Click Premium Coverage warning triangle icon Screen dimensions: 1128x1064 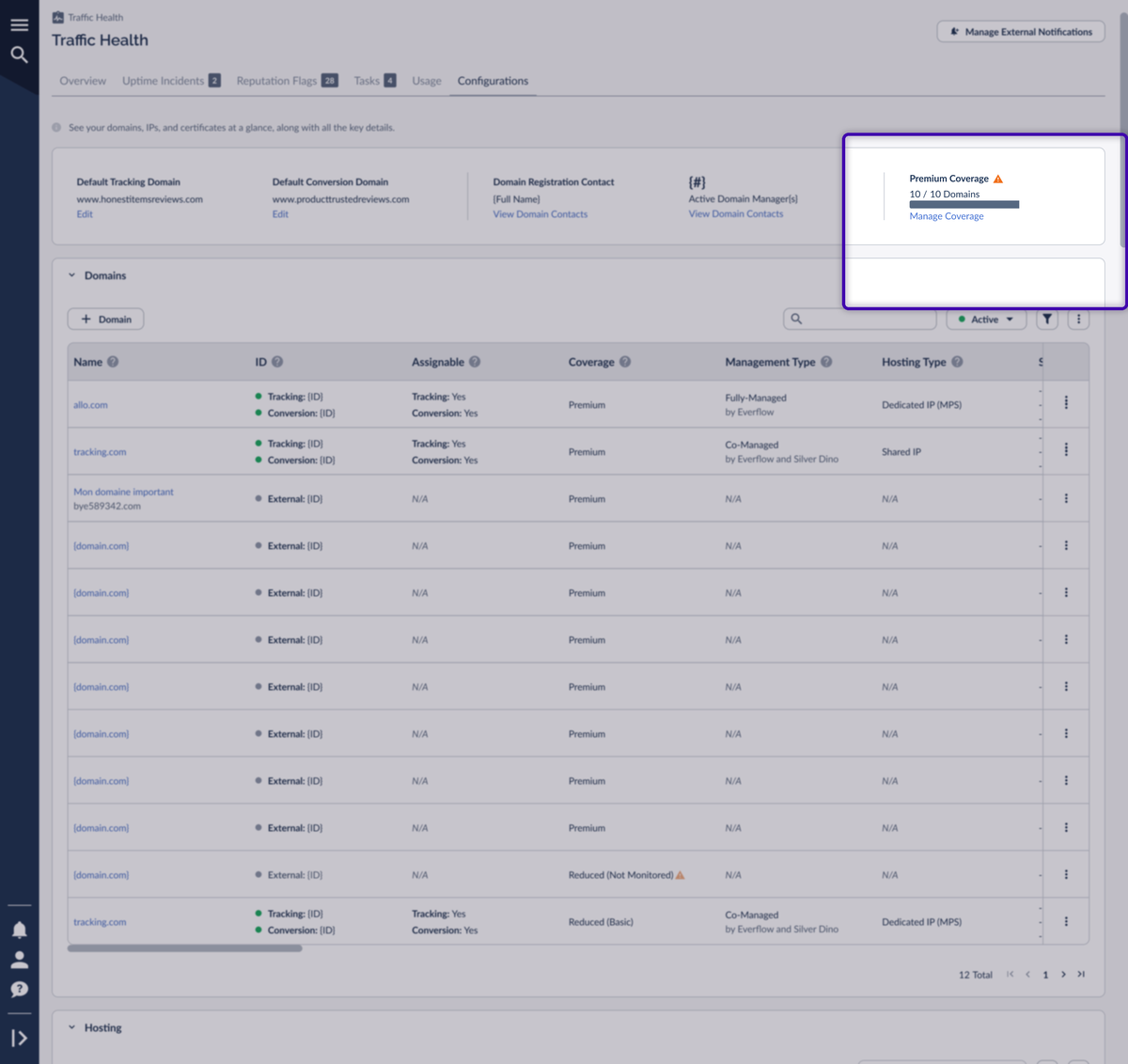click(x=998, y=179)
